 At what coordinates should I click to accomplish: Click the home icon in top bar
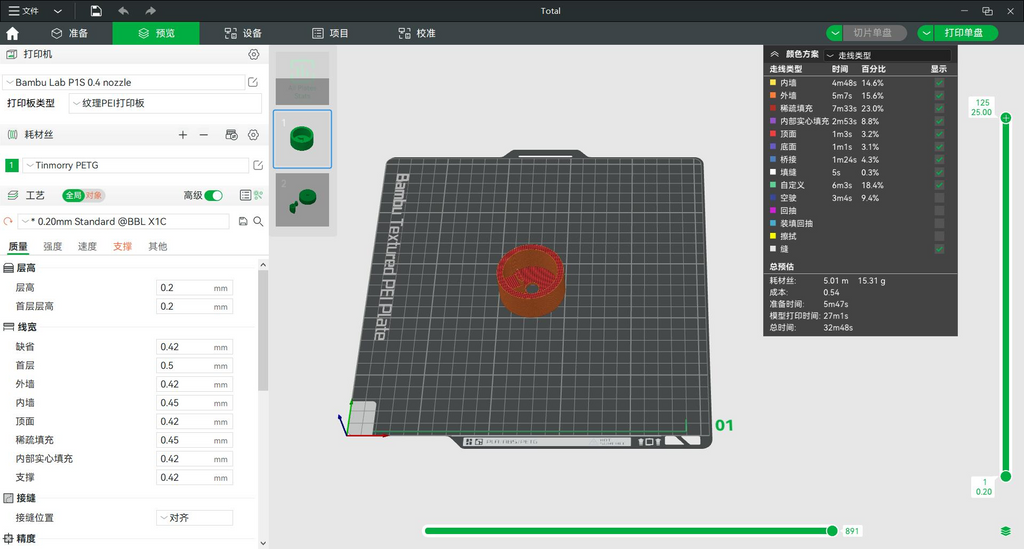click(12, 33)
